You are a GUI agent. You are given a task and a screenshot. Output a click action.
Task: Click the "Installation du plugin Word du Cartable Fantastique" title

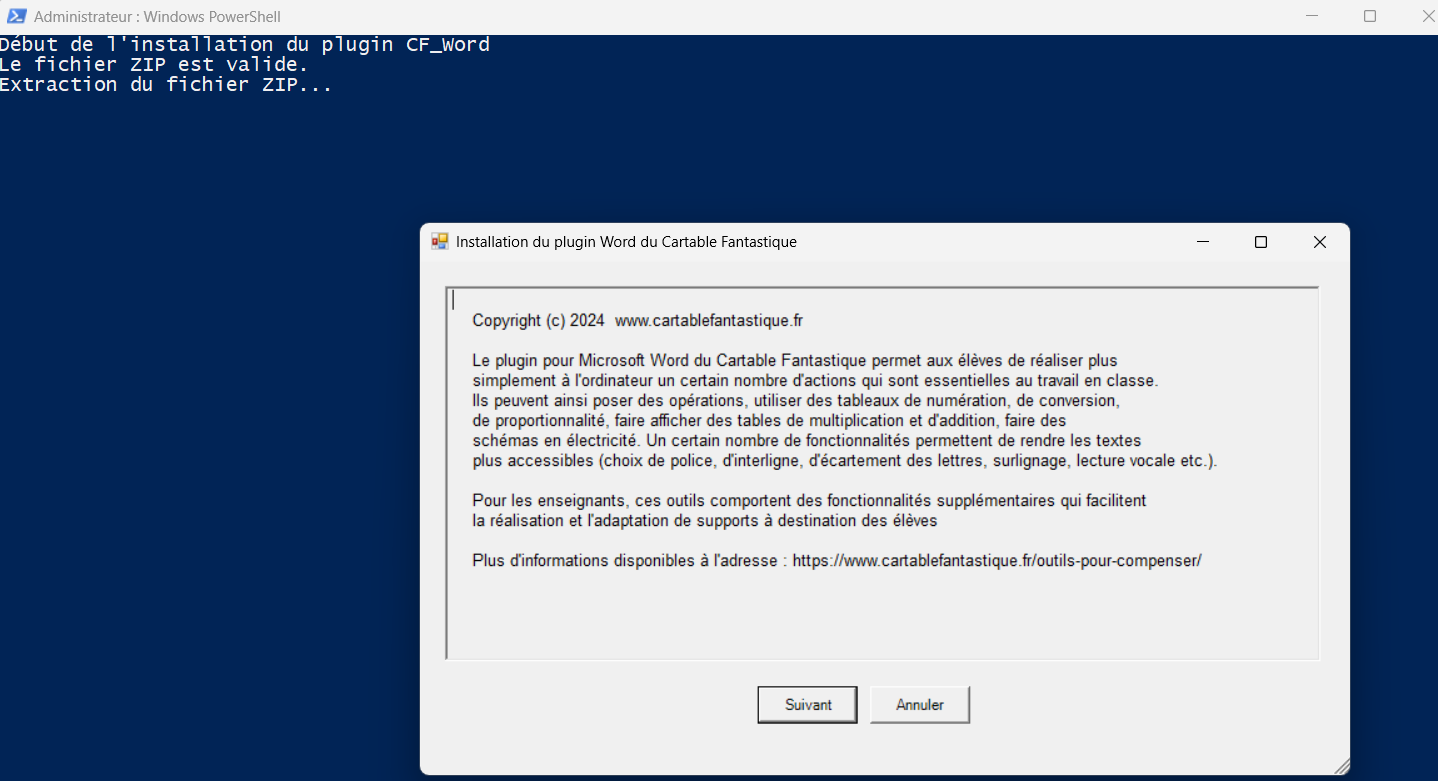click(x=626, y=242)
